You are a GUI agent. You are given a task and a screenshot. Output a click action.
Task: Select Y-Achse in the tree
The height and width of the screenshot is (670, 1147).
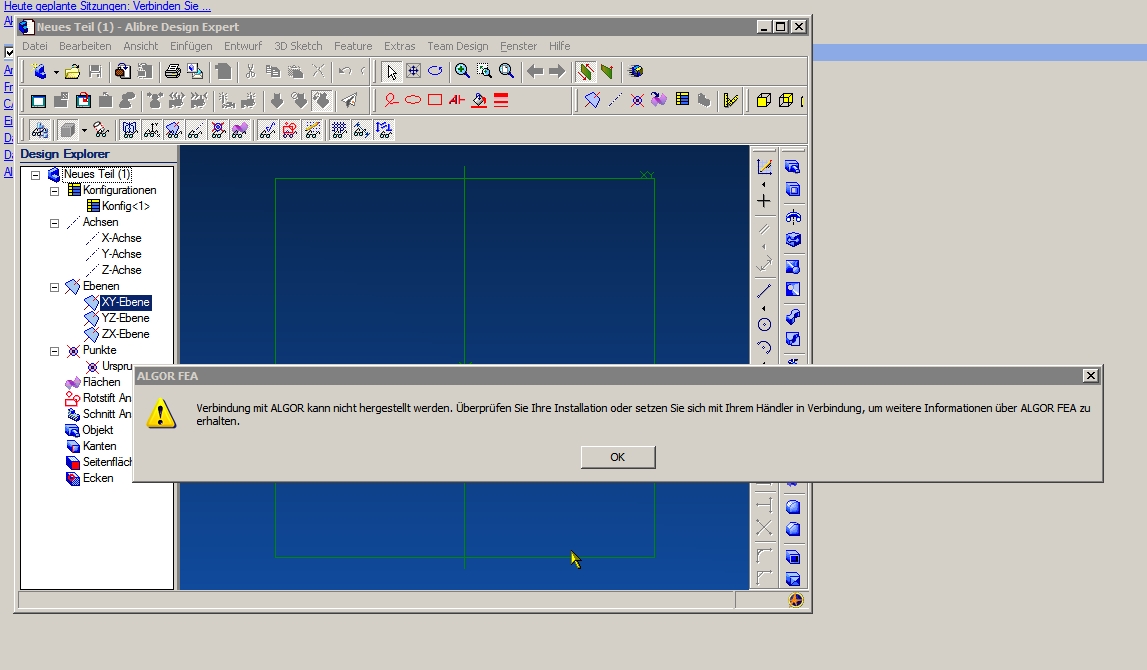[121, 255]
